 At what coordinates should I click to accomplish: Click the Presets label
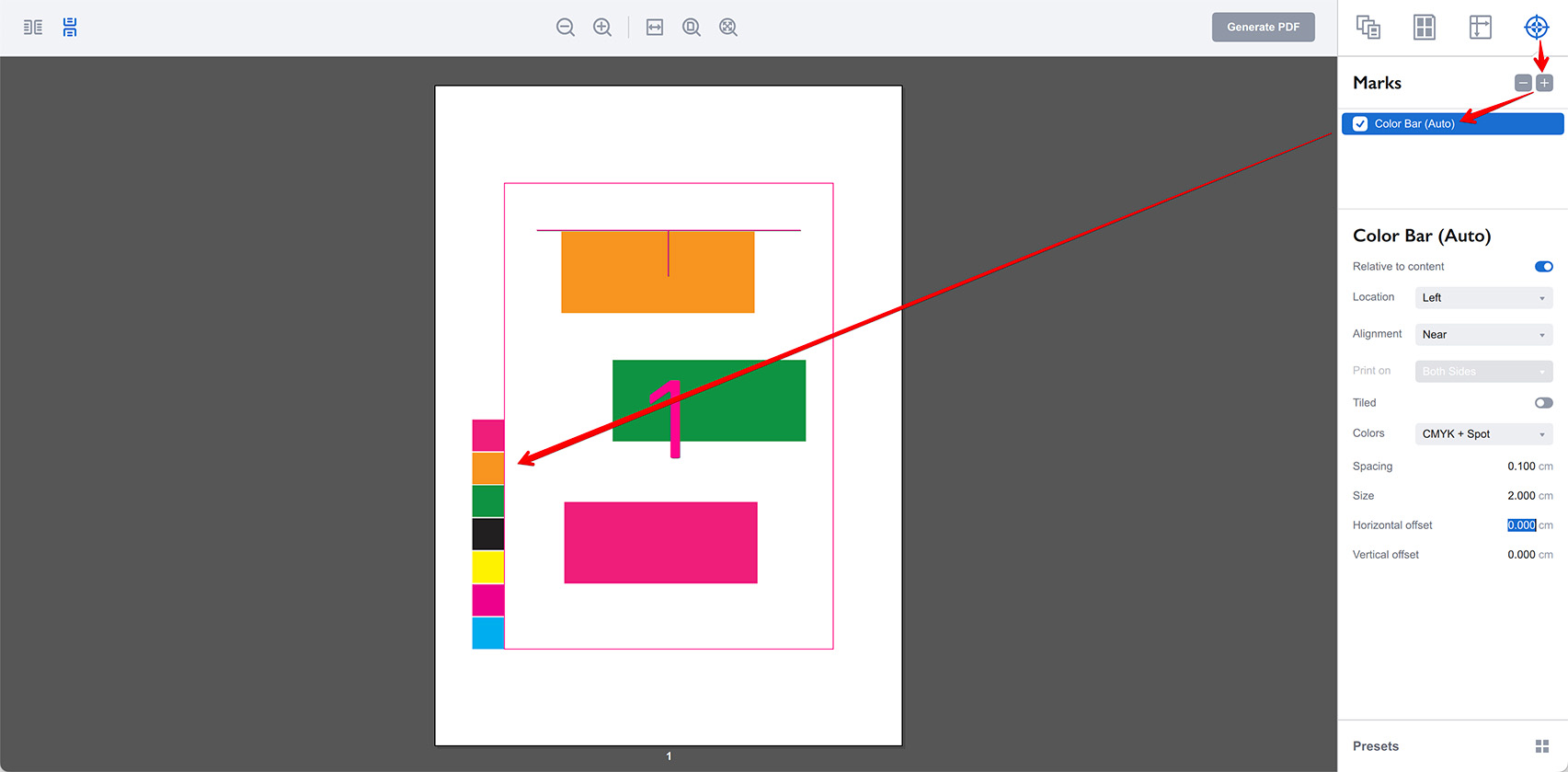[1376, 746]
